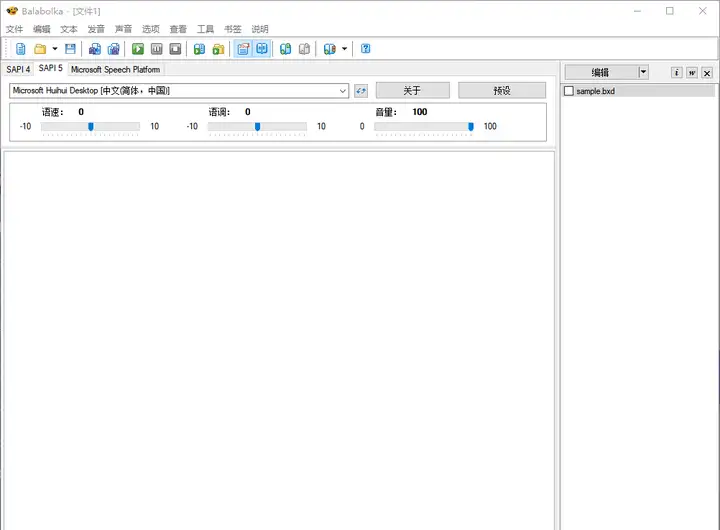The width and height of the screenshot is (720, 530).
Task: Open the 文件 menu
Action: click(14, 29)
